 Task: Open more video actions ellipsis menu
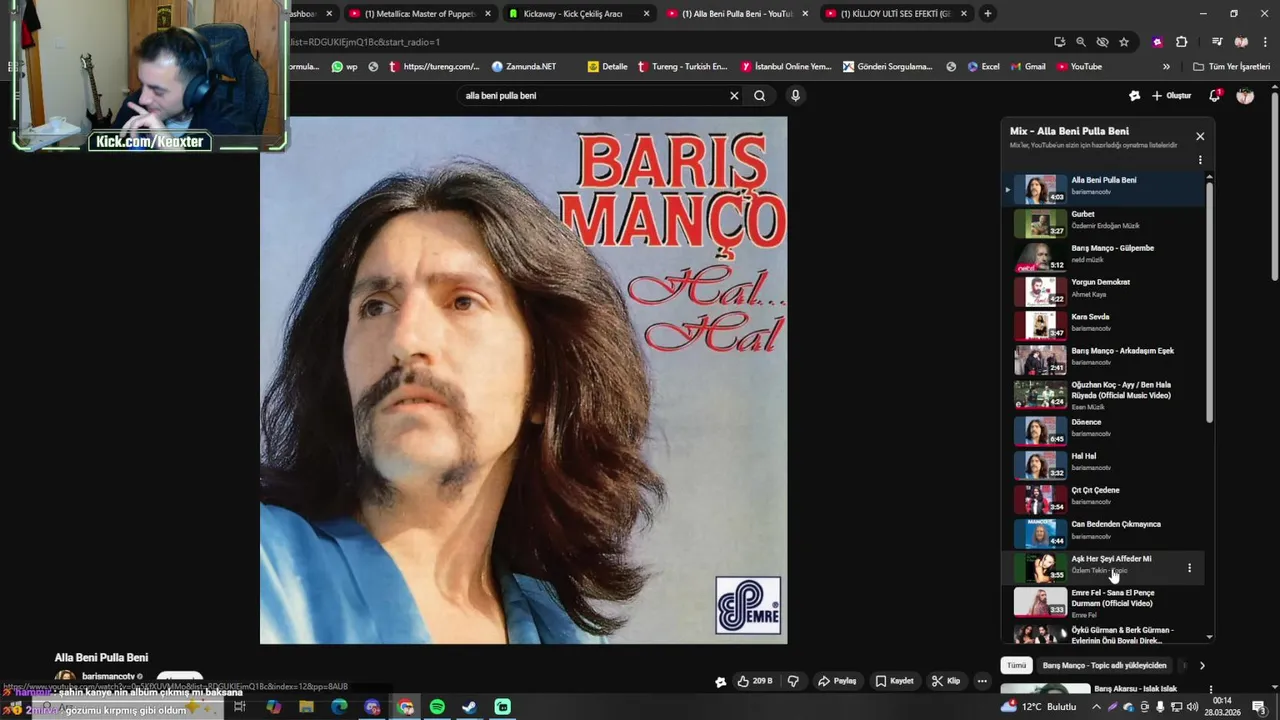[982, 681]
